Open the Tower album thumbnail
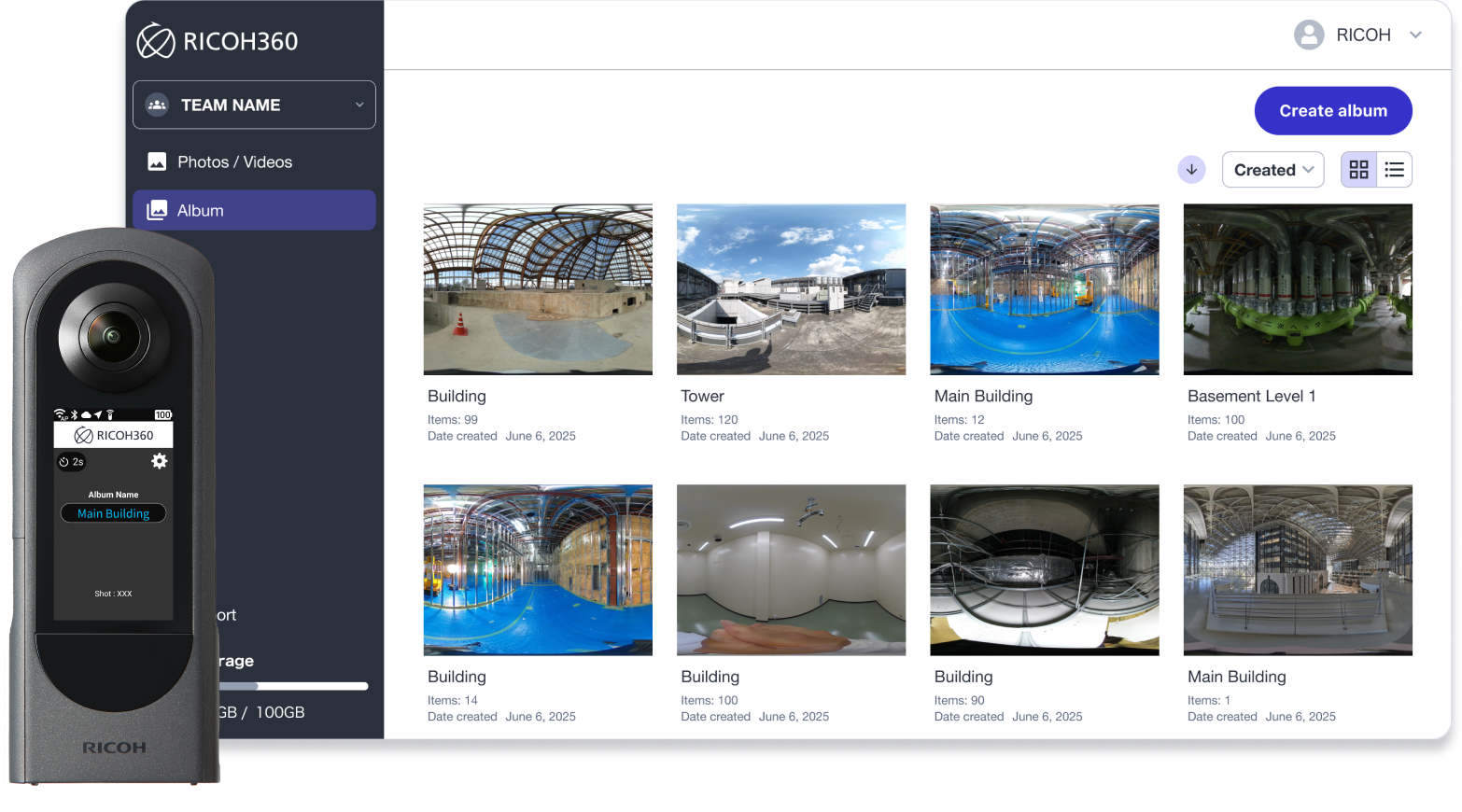This screenshot has width=1462, height=812. click(x=791, y=289)
